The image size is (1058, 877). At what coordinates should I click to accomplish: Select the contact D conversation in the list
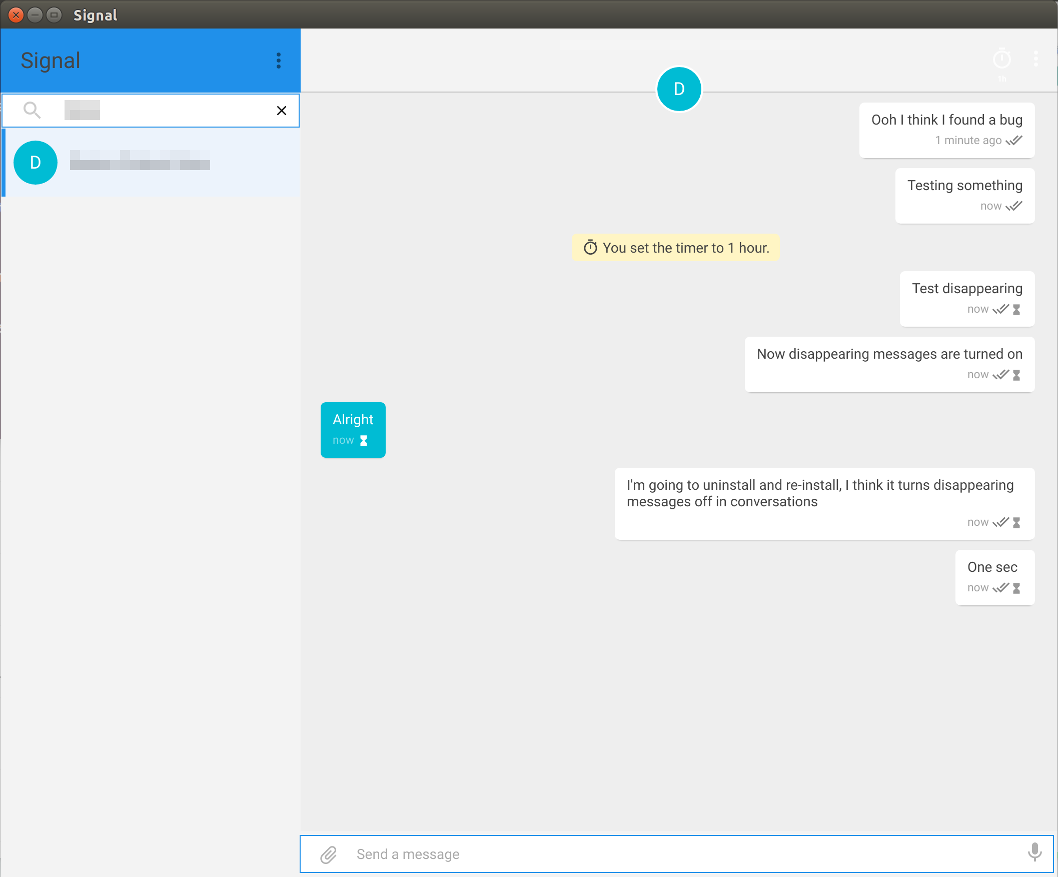point(151,163)
